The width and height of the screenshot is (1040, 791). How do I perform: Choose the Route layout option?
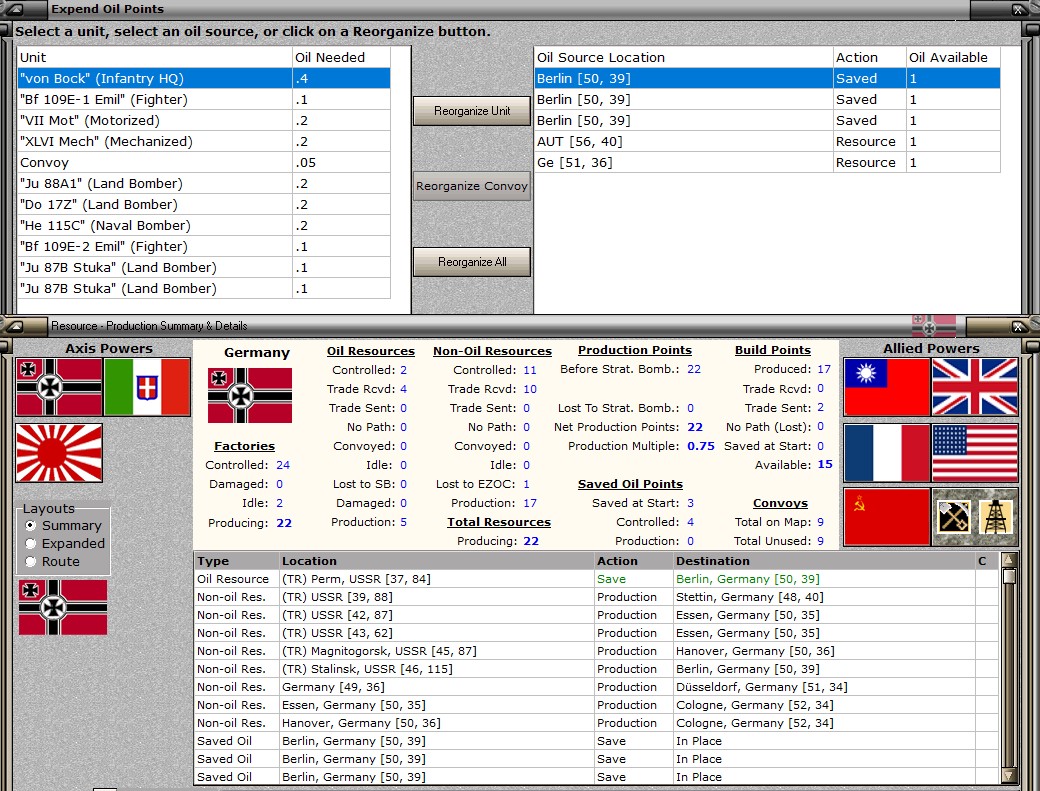(31, 562)
